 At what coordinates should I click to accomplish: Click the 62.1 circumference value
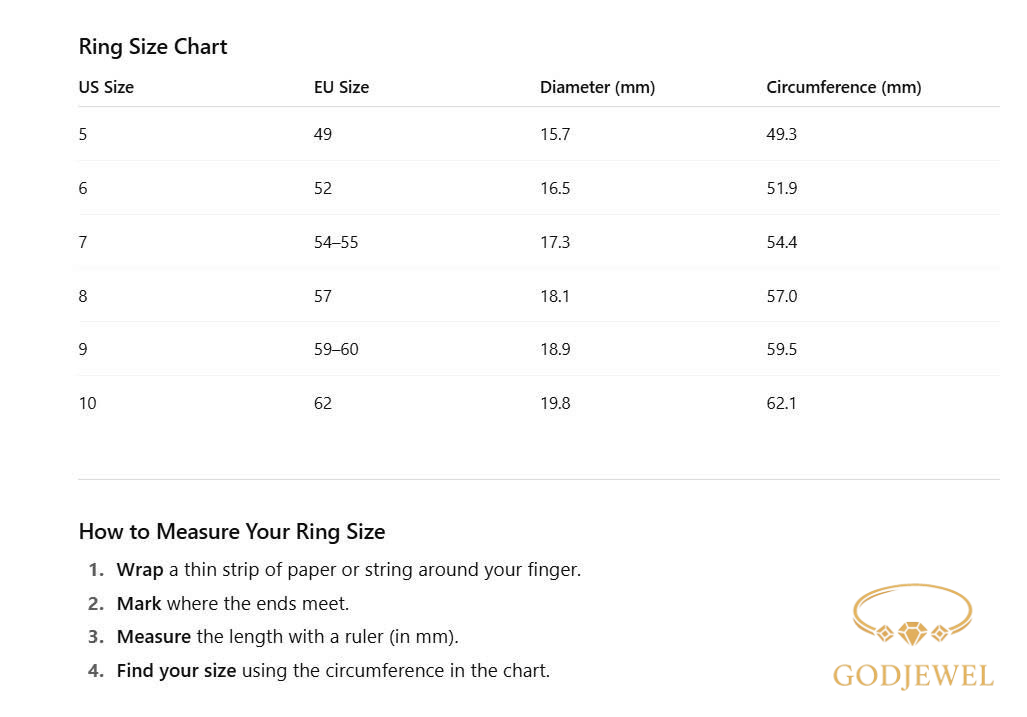[x=781, y=403]
